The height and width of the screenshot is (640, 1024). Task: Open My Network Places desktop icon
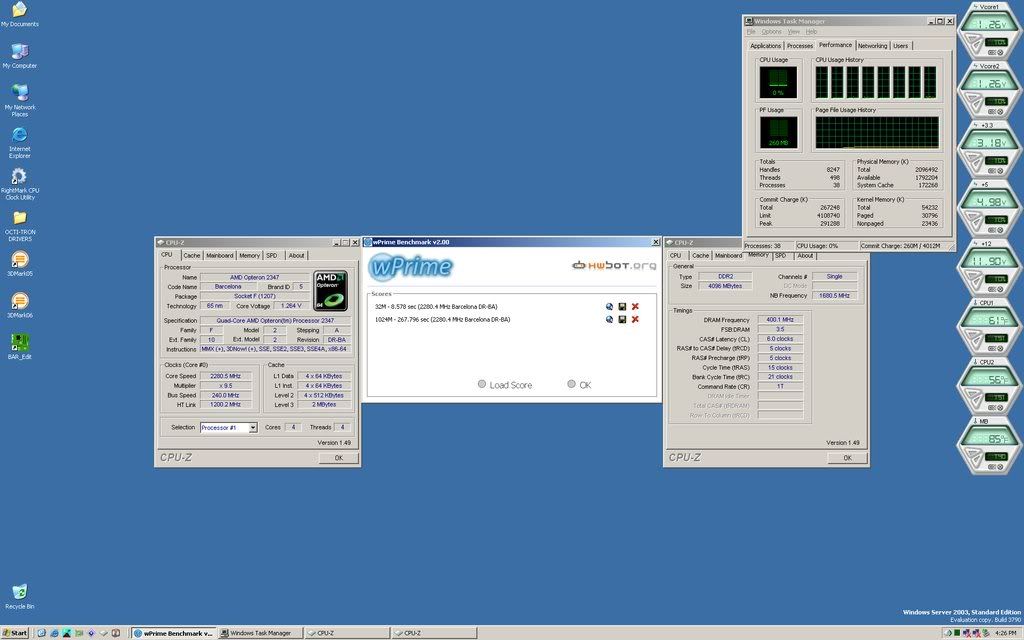point(20,100)
